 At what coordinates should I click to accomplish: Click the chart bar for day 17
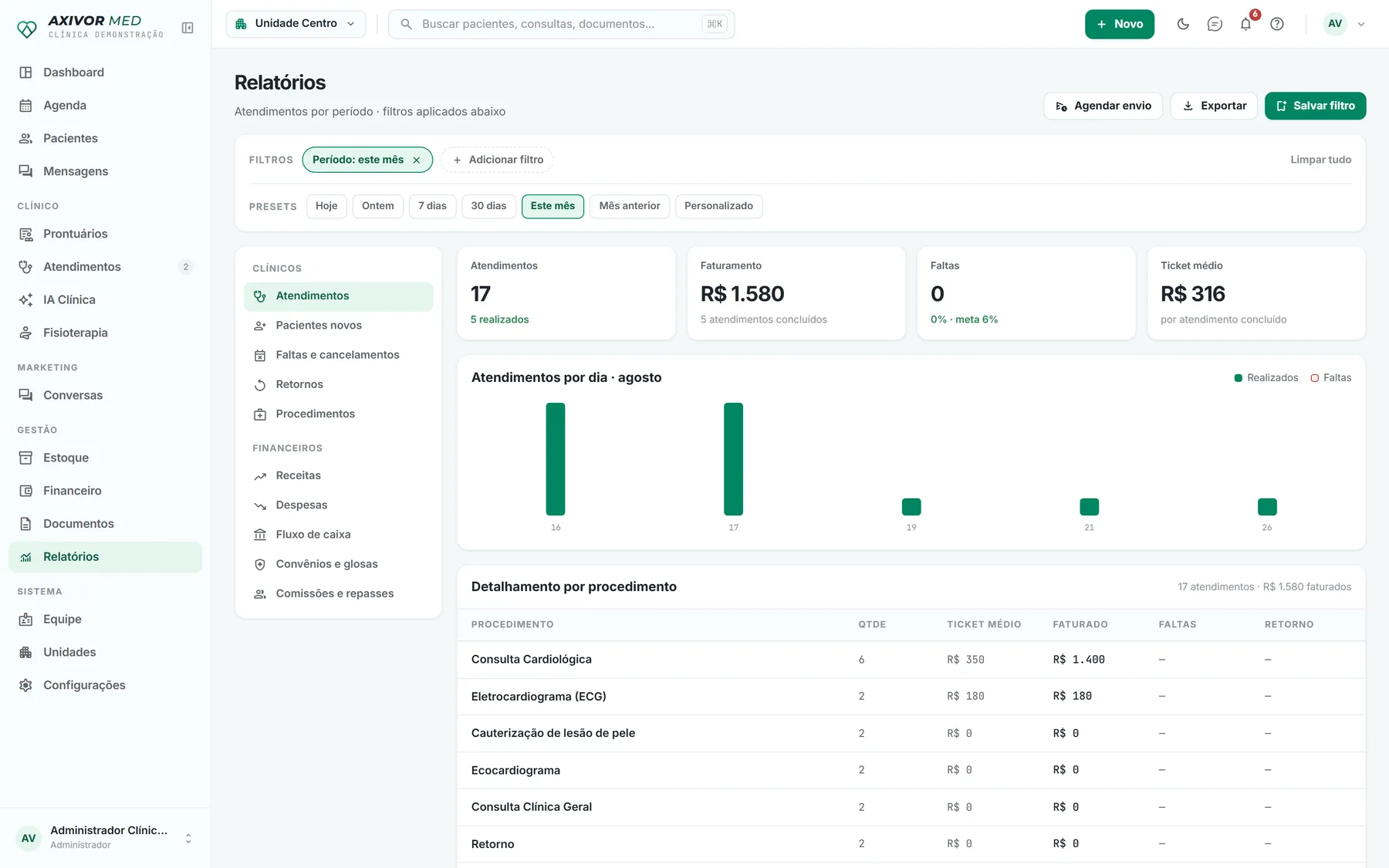tap(733, 459)
